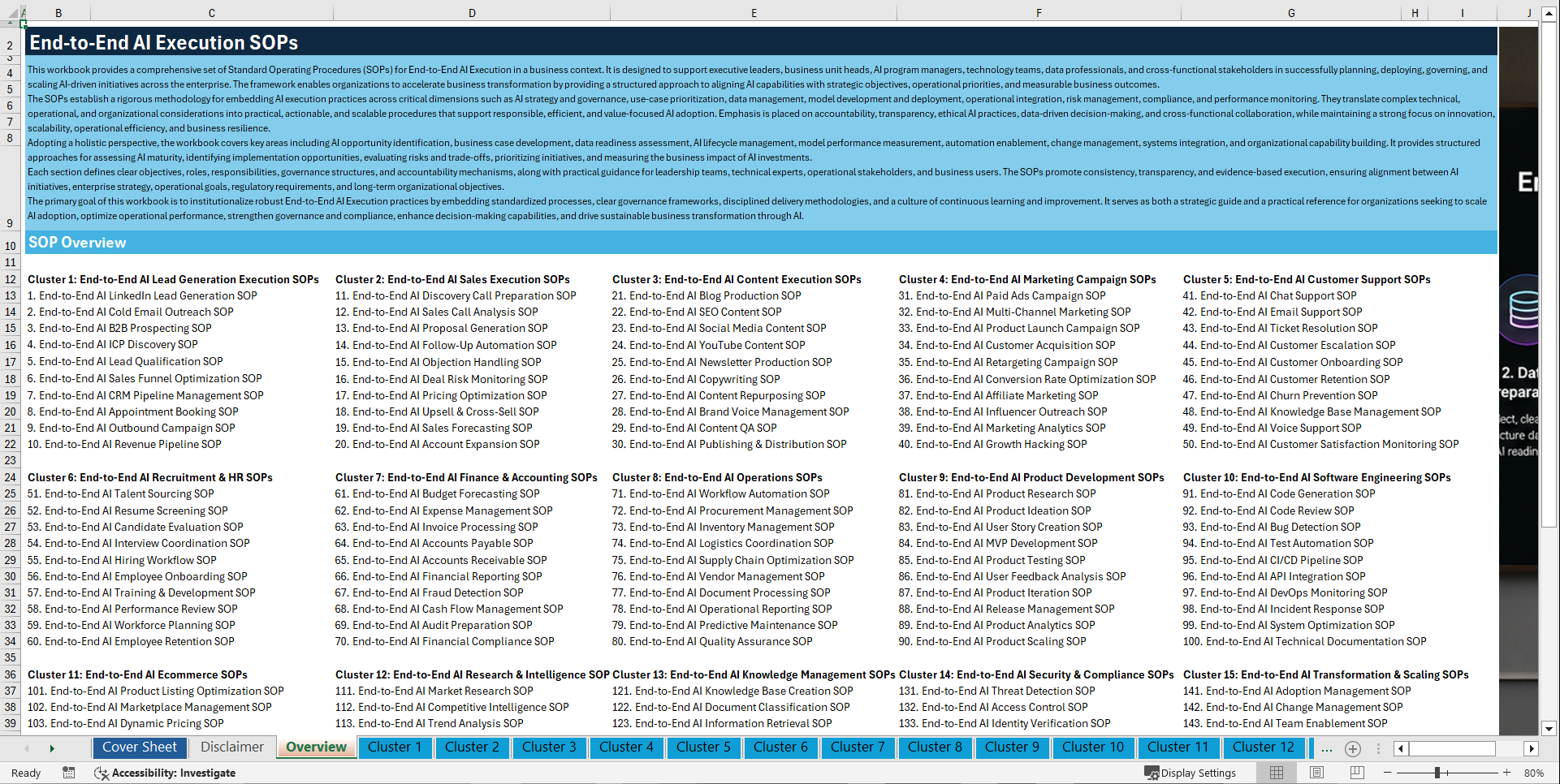Switch to Page Layout view icon
This screenshot has width=1560, height=784.
tap(1316, 773)
